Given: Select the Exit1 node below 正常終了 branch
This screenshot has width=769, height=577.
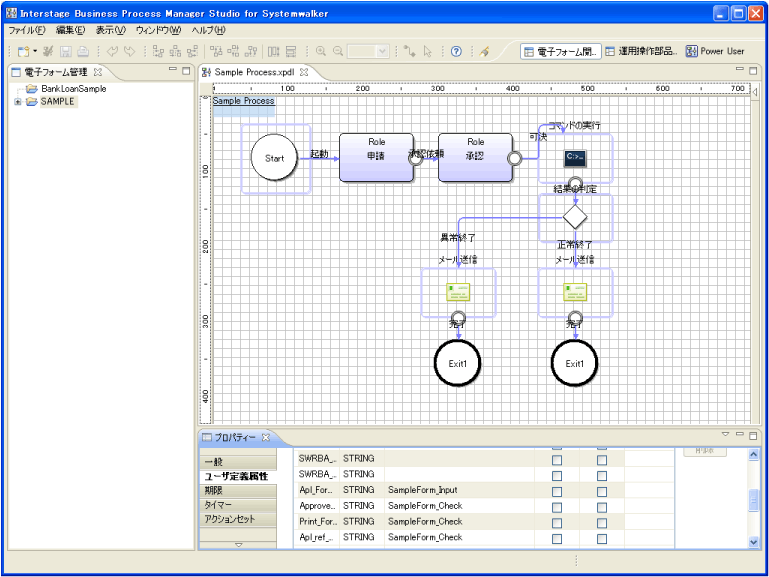Looking at the screenshot, I should pos(574,363).
